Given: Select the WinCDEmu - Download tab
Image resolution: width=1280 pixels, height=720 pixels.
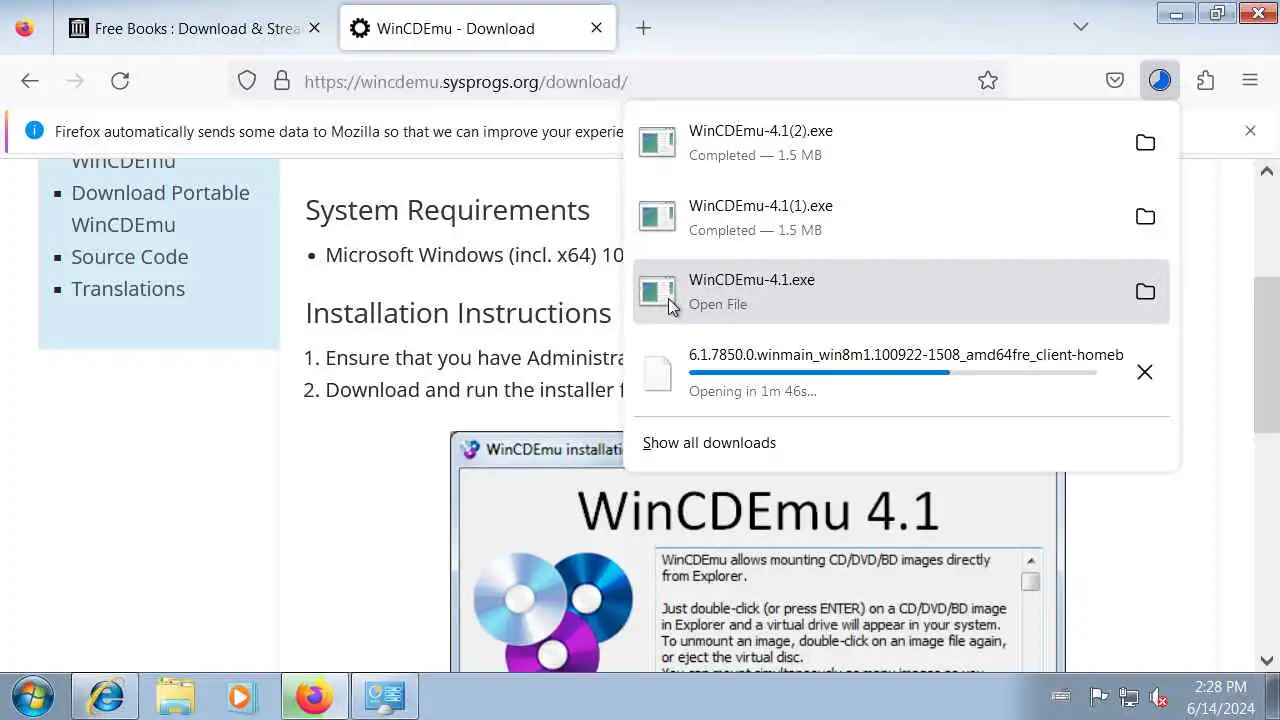Looking at the screenshot, I should 478,28.
